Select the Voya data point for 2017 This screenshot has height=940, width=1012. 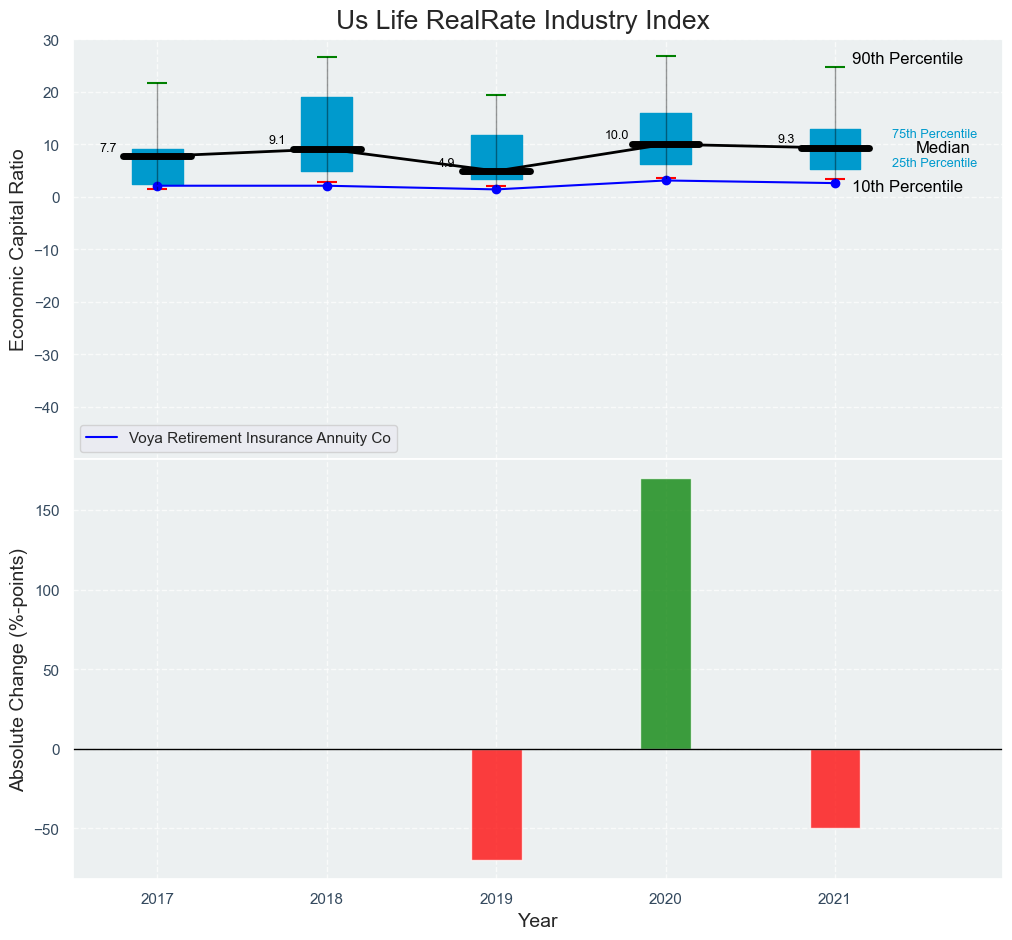tap(157, 186)
